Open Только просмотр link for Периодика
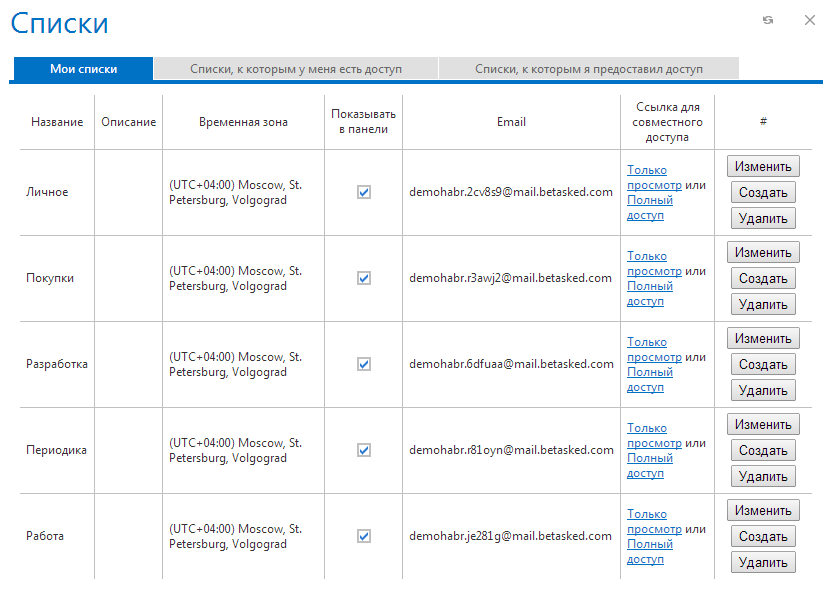The image size is (832, 589). (654, 436)
